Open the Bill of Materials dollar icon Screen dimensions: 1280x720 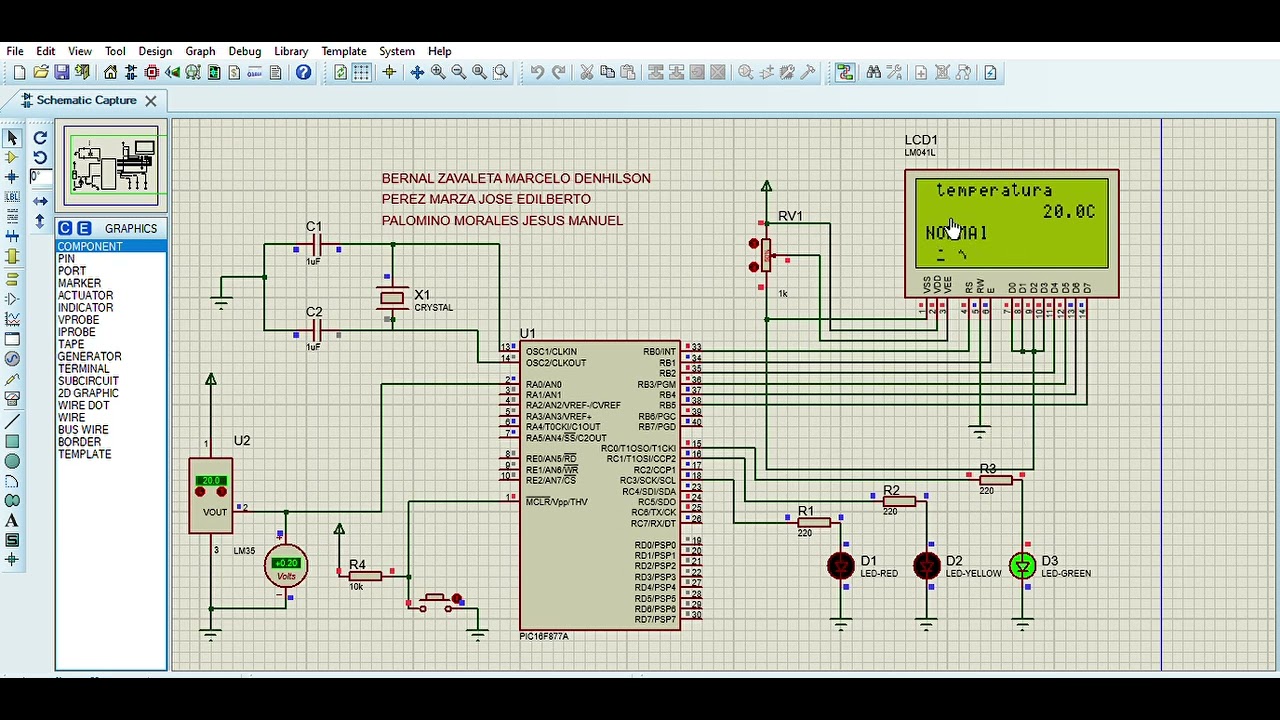(x=234, y=72)
